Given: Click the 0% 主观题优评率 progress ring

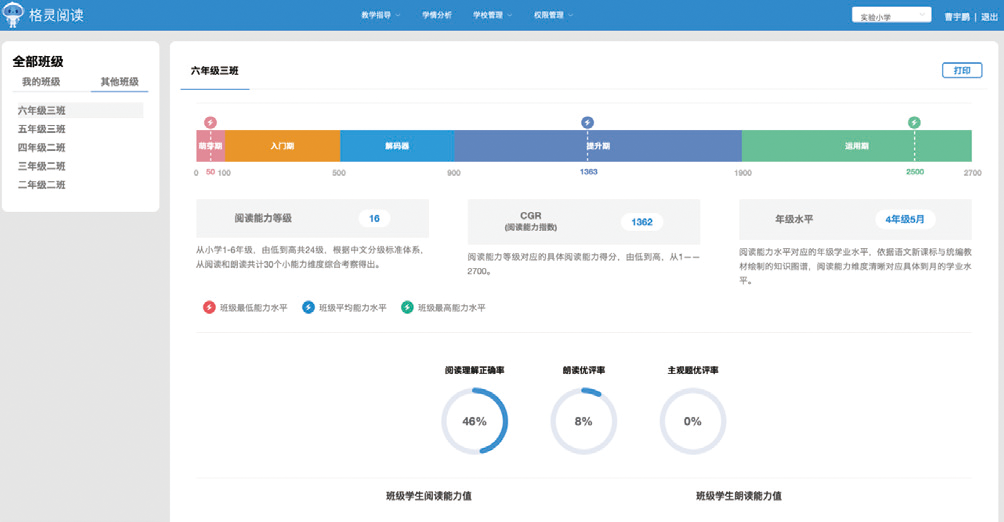Looking at the screenshot, I should point(693,421).
